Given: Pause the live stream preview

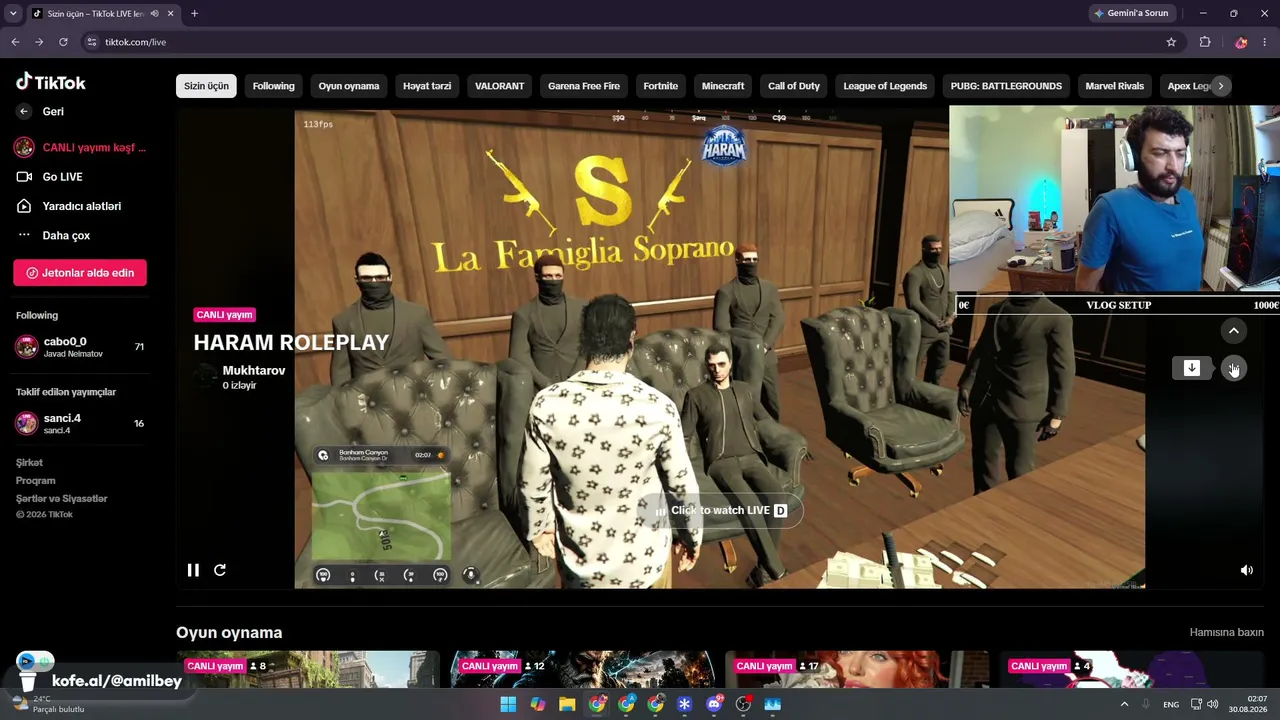Looking at the screenshot, I should click(193, 570).
